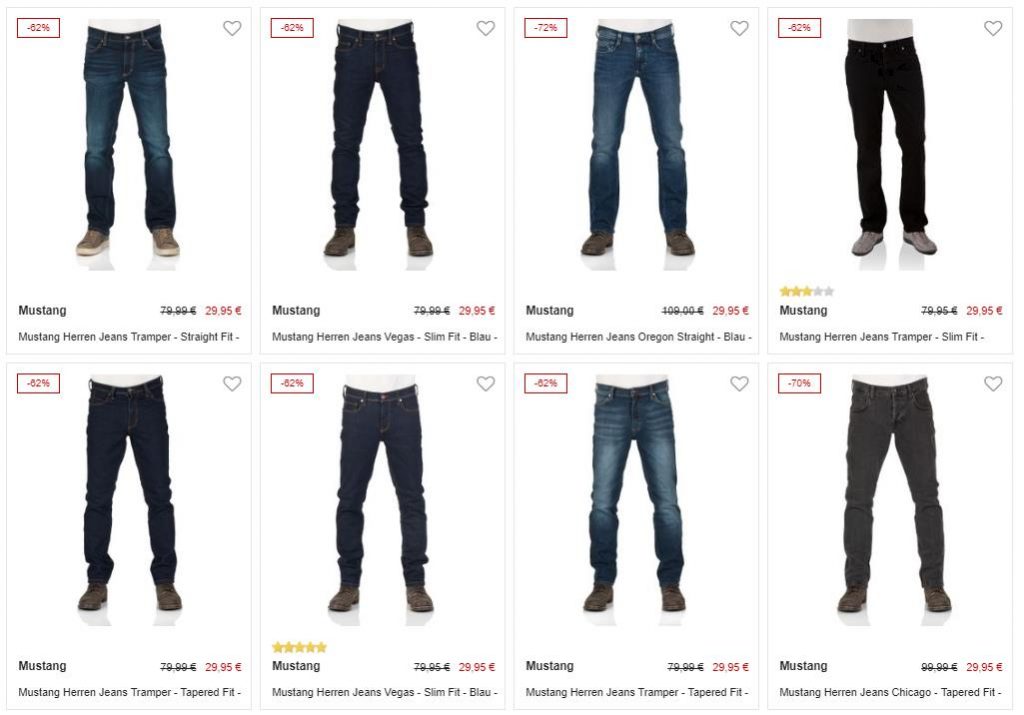Wishlist the Chicago Tapered Fit jeans
Image resolution: width=1024 pixels, height=715 pixels.
[993, 384]
